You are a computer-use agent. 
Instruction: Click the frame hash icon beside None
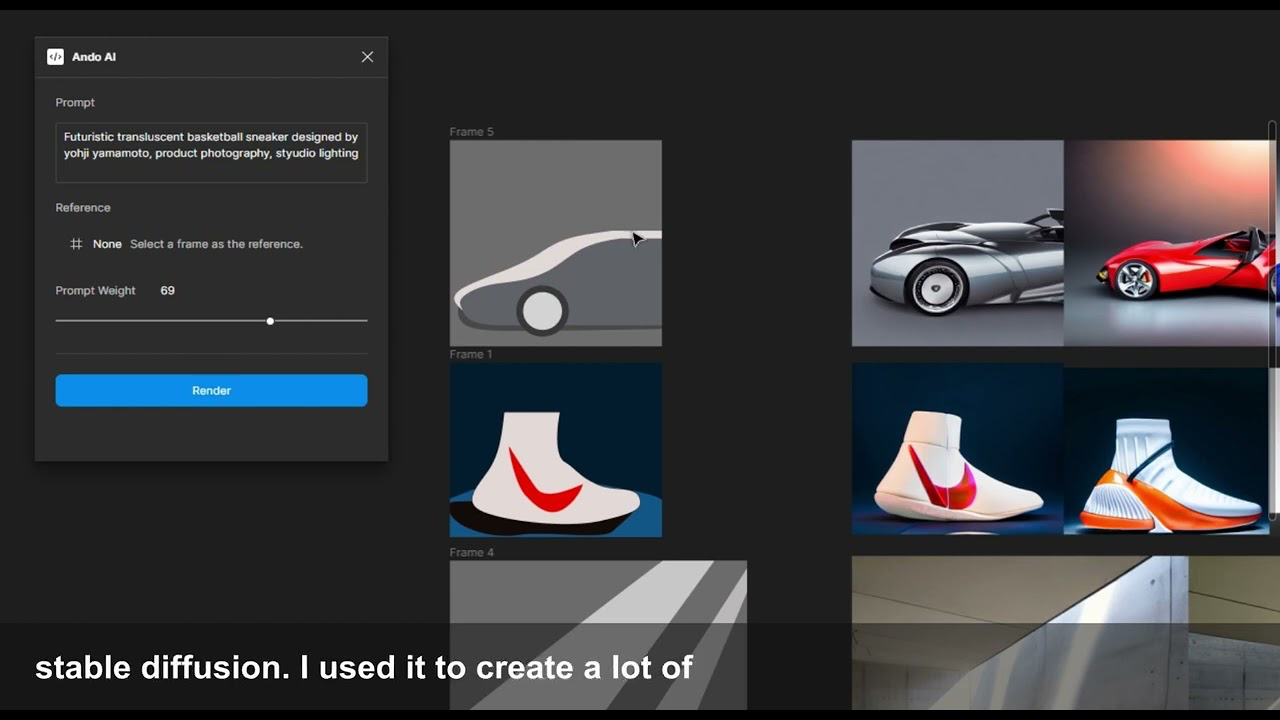(76, 244)
